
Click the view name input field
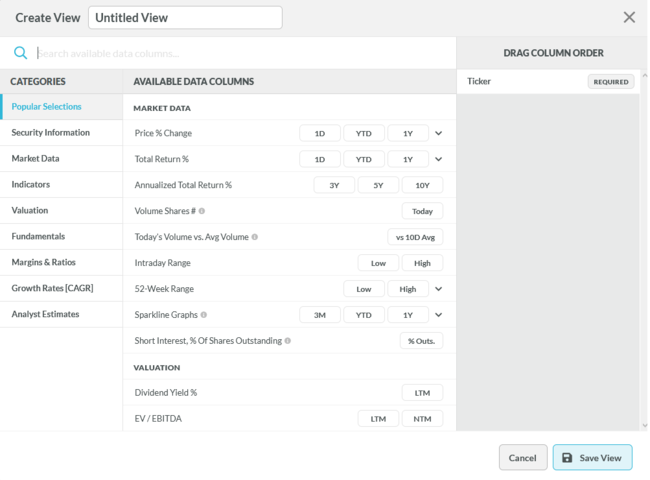pyautogui.click(x=185, y=18)
